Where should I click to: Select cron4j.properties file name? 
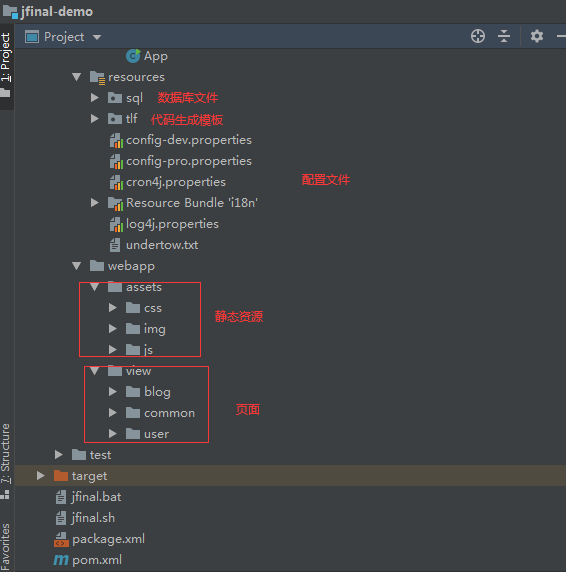pyautogui.click(x=176, y=182)
